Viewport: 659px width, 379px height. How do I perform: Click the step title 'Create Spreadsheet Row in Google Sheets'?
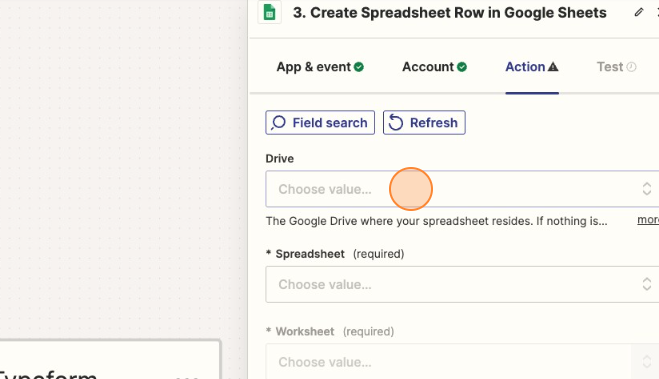point(450,13)
